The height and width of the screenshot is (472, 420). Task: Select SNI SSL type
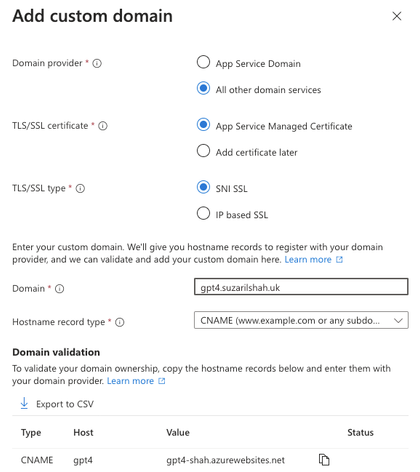[203, 187]
